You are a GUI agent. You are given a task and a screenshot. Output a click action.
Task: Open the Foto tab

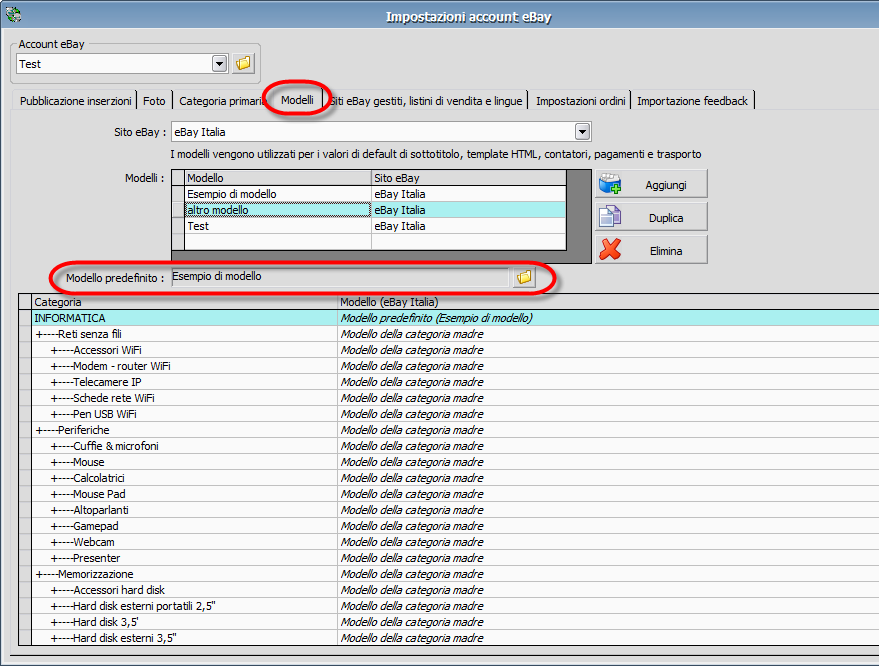click(x=154, y=101)
